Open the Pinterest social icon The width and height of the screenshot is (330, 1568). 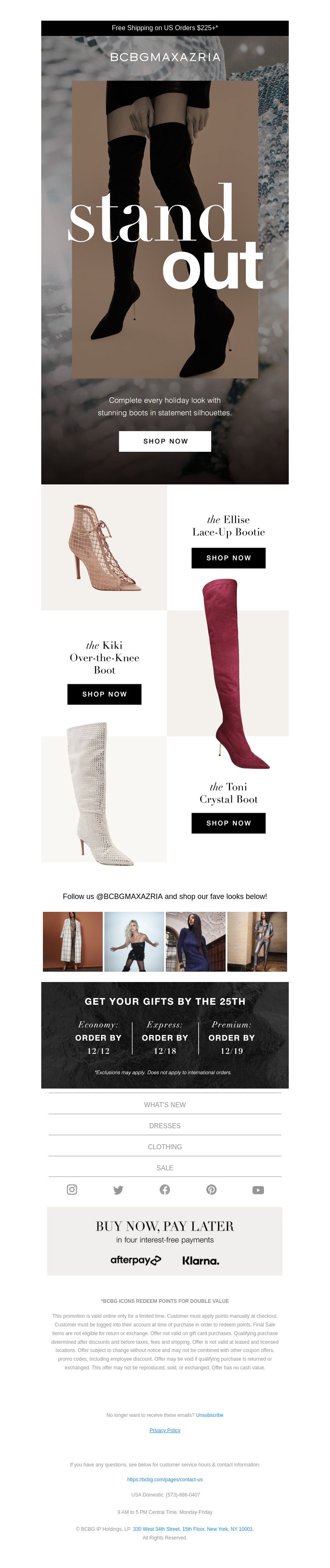point(212,1189)
